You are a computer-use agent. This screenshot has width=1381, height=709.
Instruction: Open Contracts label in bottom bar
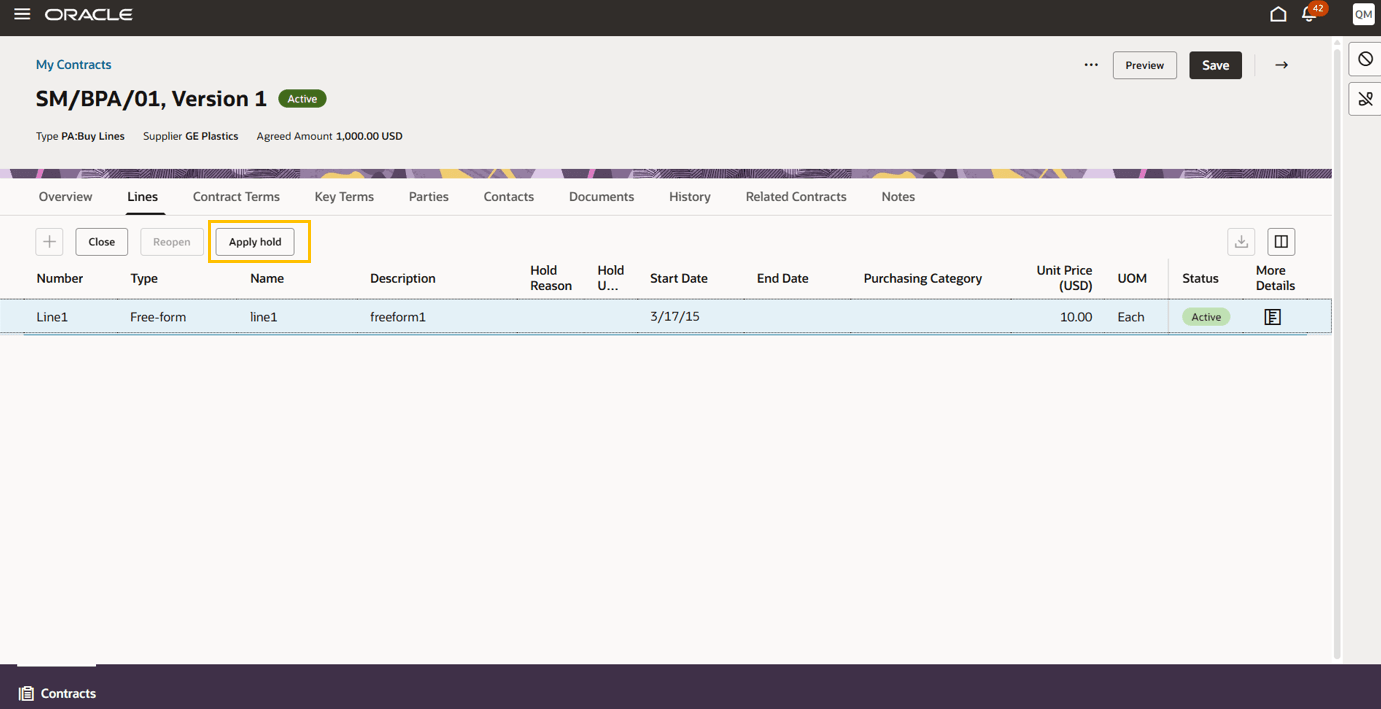pyautogui.click(x=68, y=693)
